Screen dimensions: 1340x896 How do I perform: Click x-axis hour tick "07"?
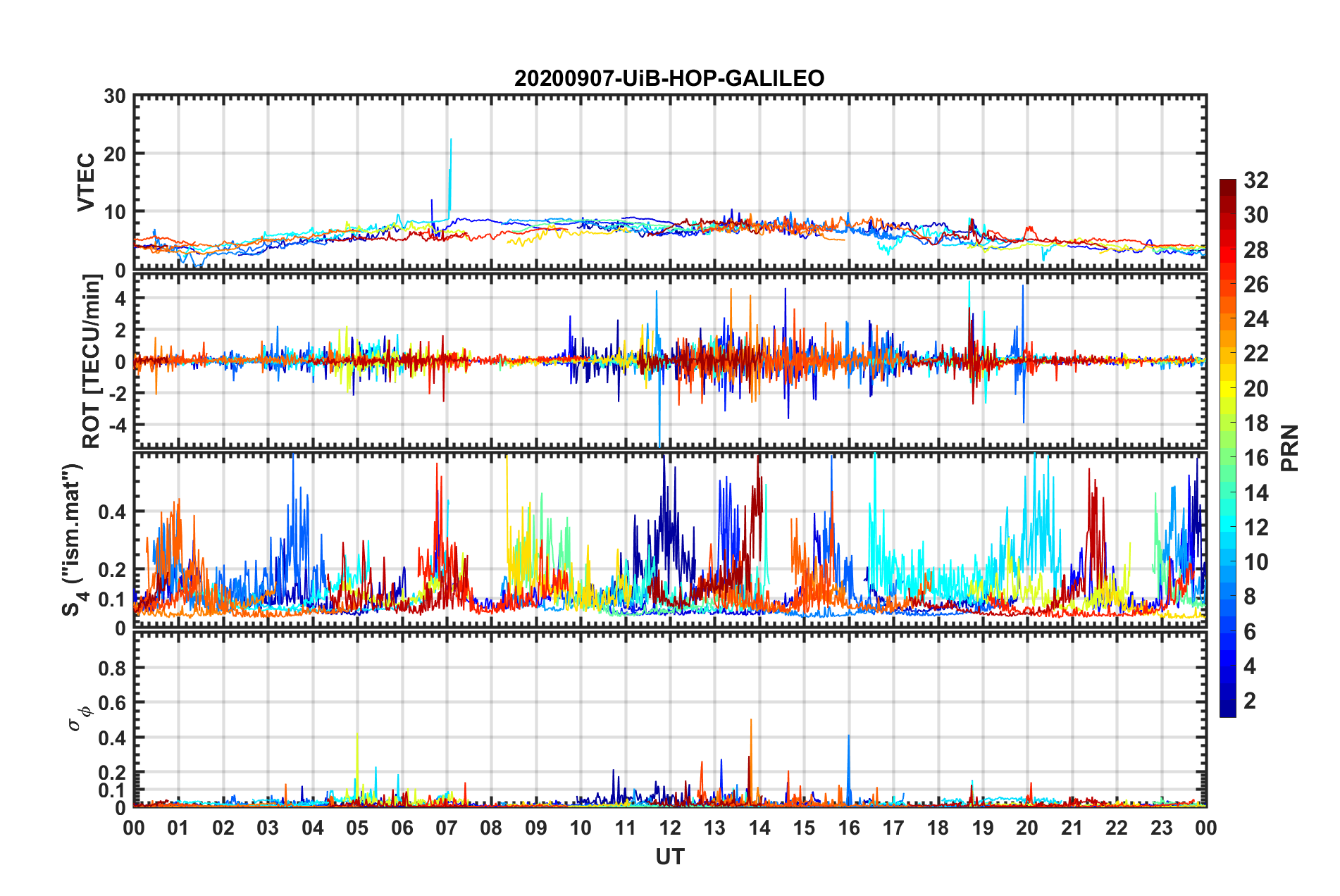pos(447,828)
